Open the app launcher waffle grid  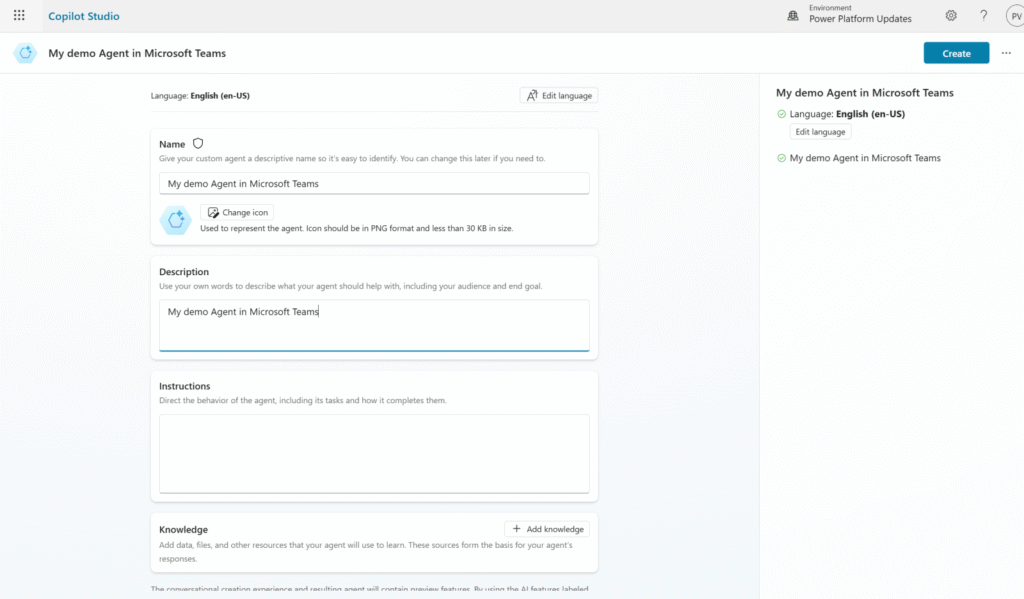pyautogui.click(x=19, y=15)
